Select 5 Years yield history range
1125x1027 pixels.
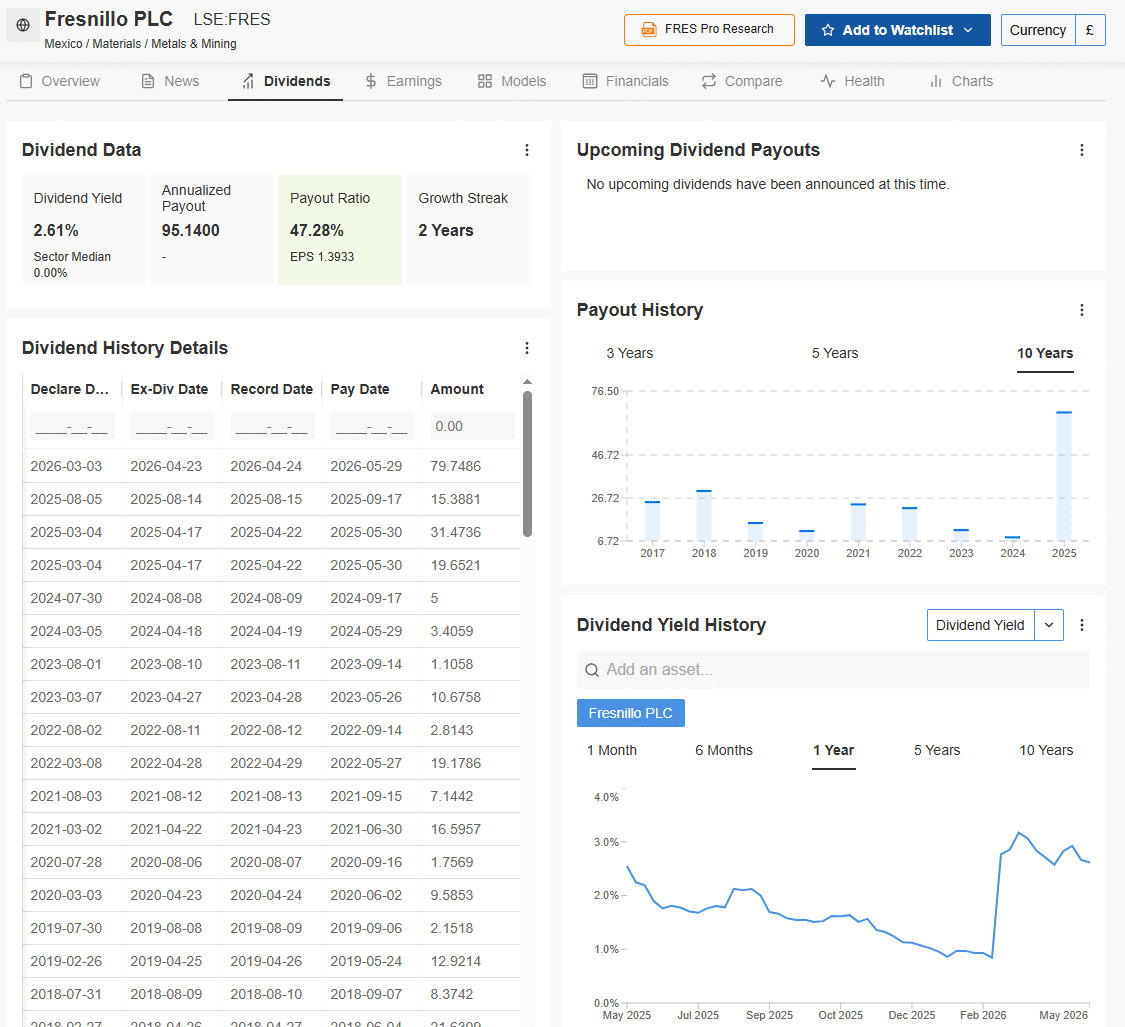point(936,750)
